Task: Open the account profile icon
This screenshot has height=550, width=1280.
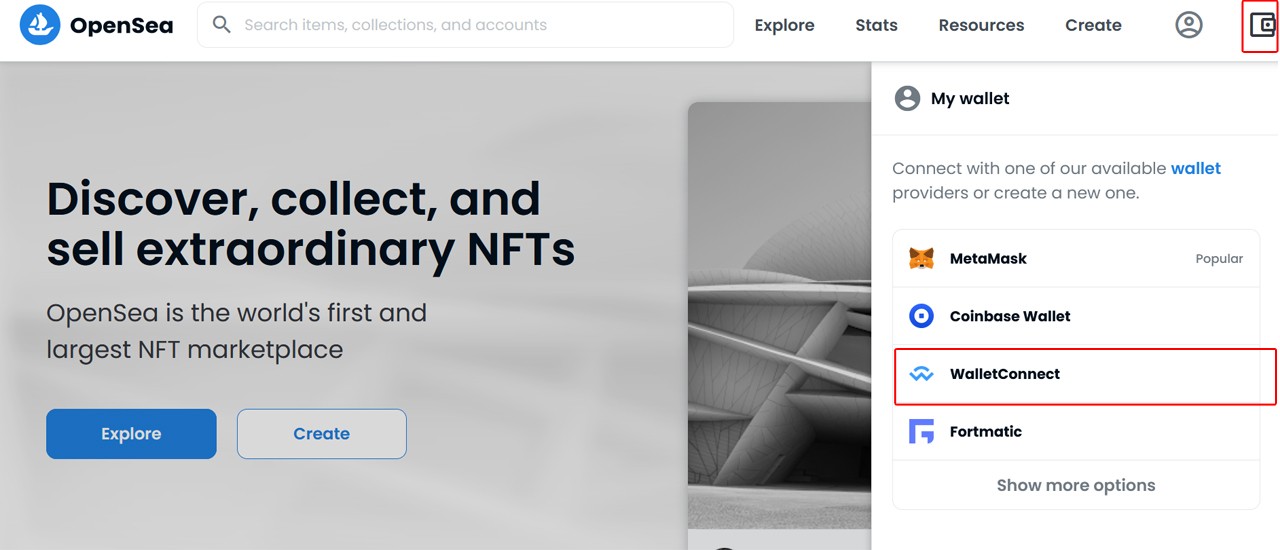Action: click(x=1188, y=25)
